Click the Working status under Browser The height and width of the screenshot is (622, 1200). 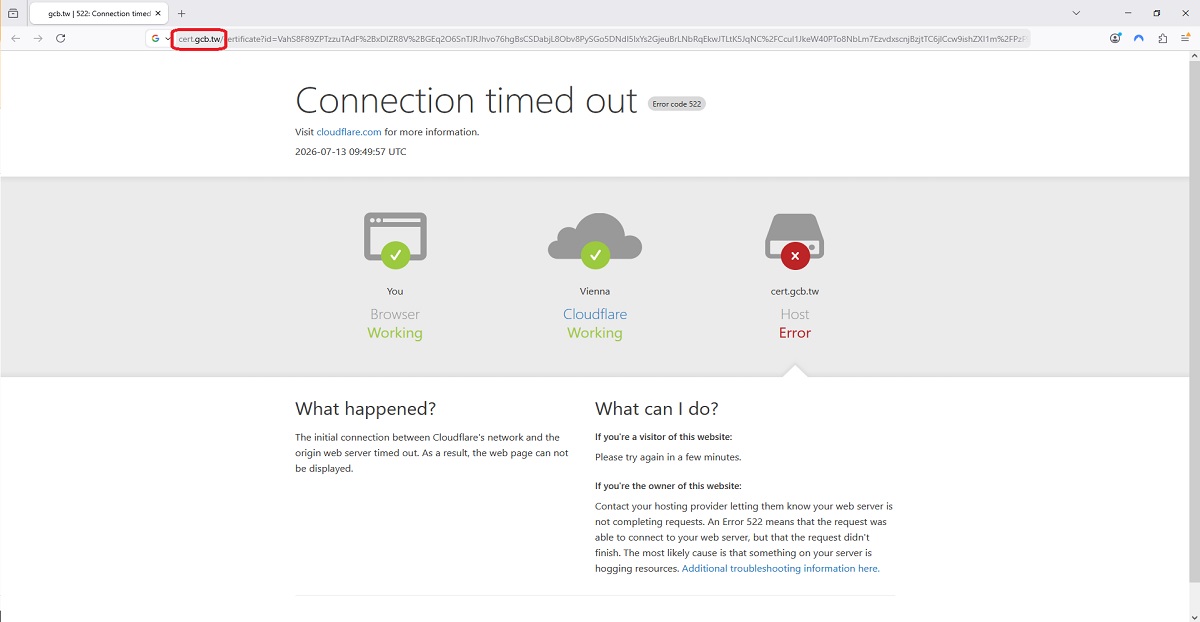point(395,333)
